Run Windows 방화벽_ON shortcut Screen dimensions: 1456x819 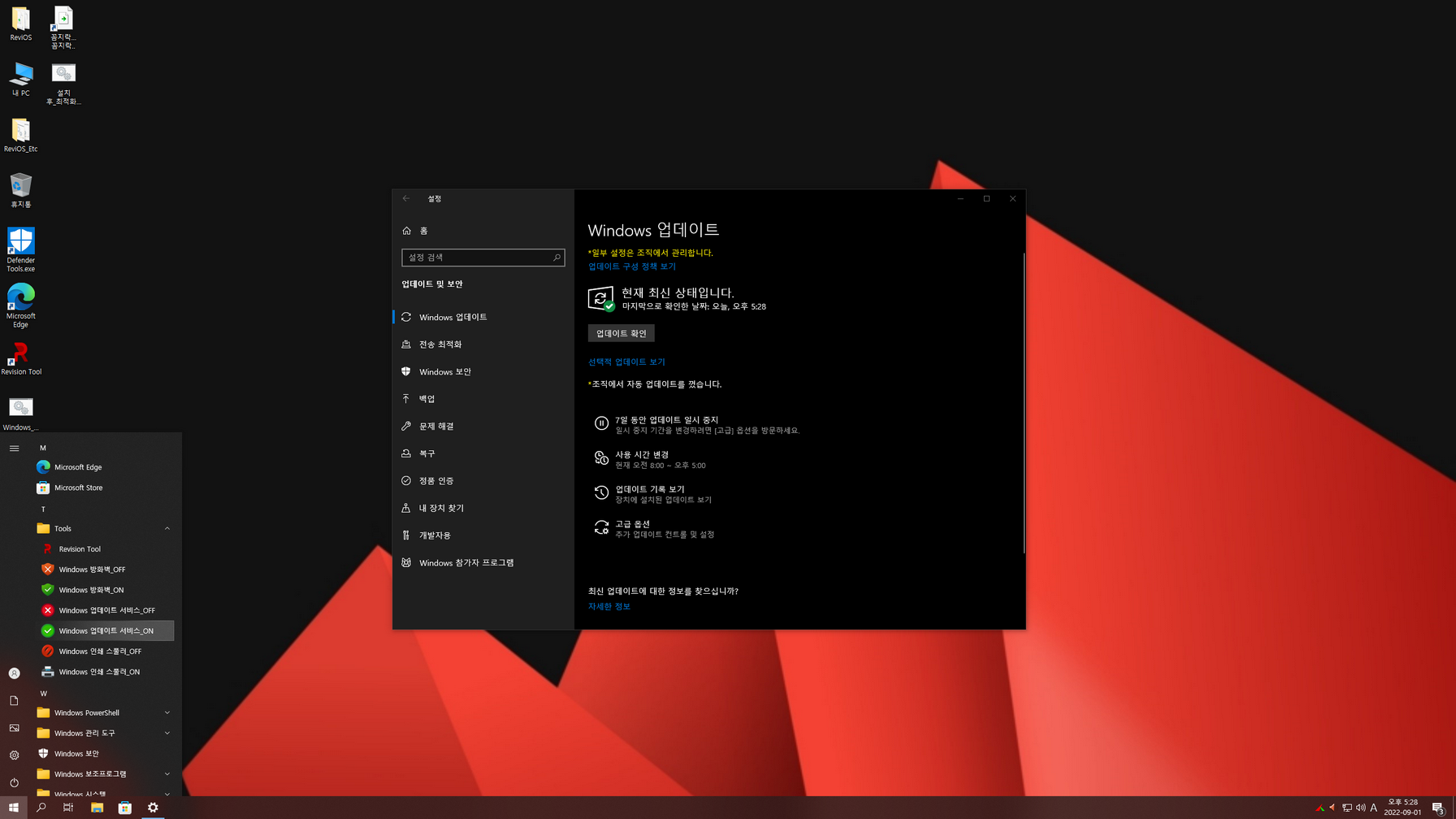[x=104, y=590]
